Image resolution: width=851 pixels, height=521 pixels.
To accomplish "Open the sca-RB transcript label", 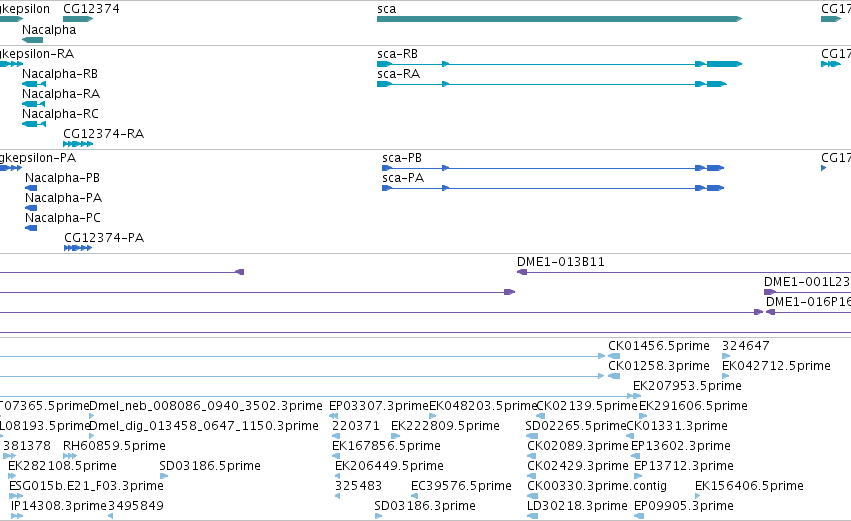I will point(397,54).
